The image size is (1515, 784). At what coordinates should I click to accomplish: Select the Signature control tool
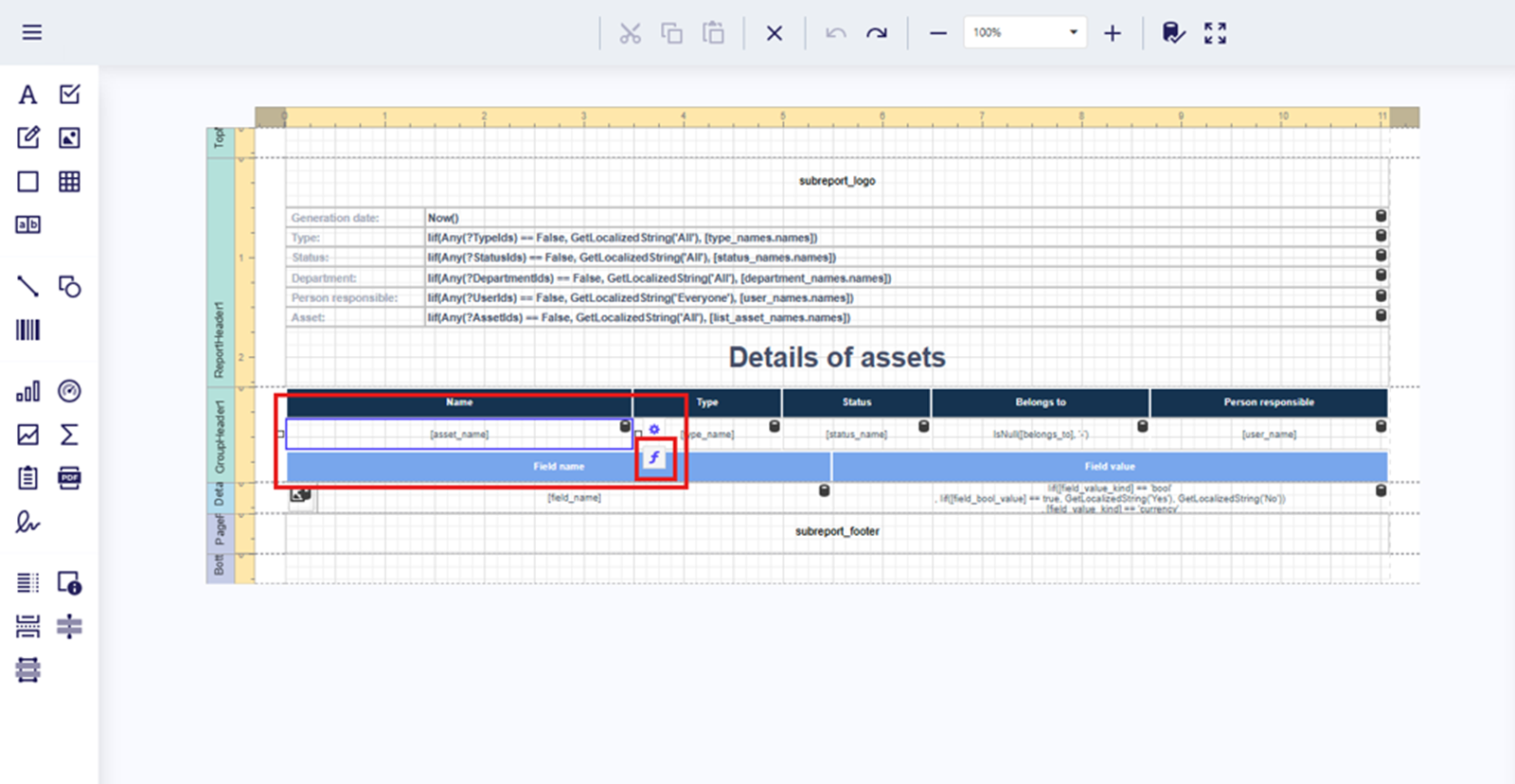tap(27, 522)
